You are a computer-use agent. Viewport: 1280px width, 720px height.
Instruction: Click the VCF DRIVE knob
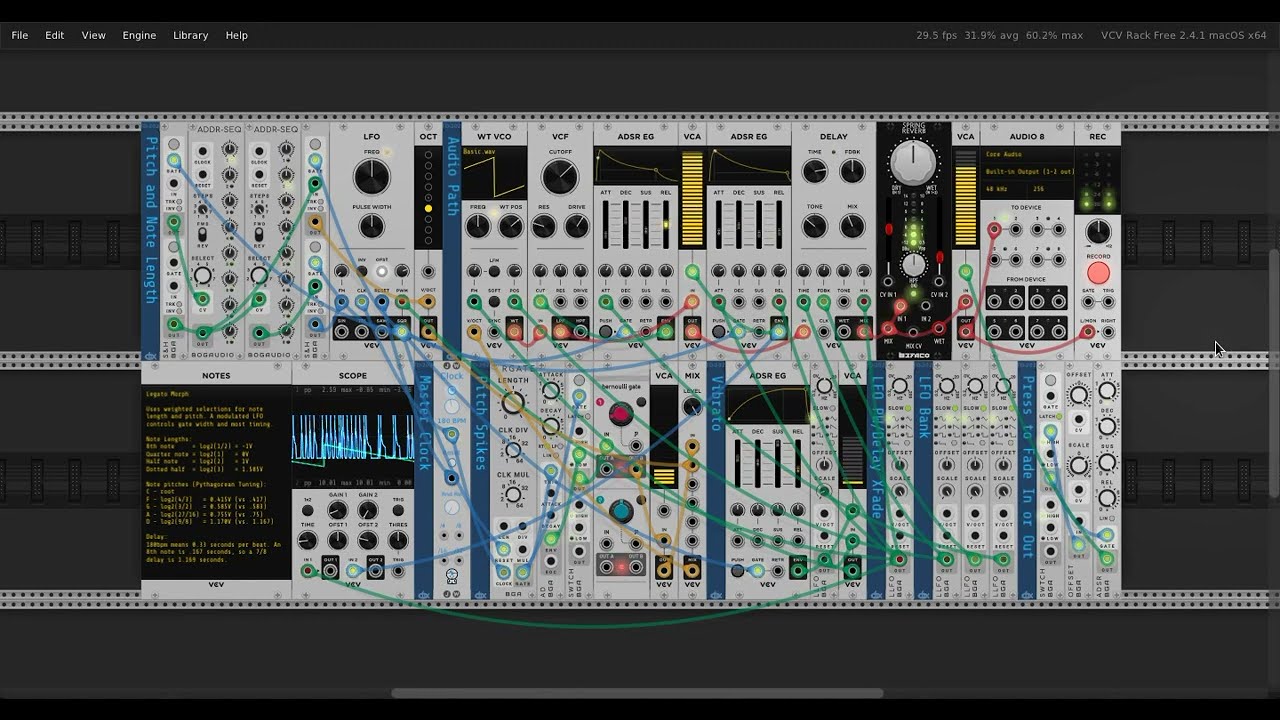coord(577,226)
